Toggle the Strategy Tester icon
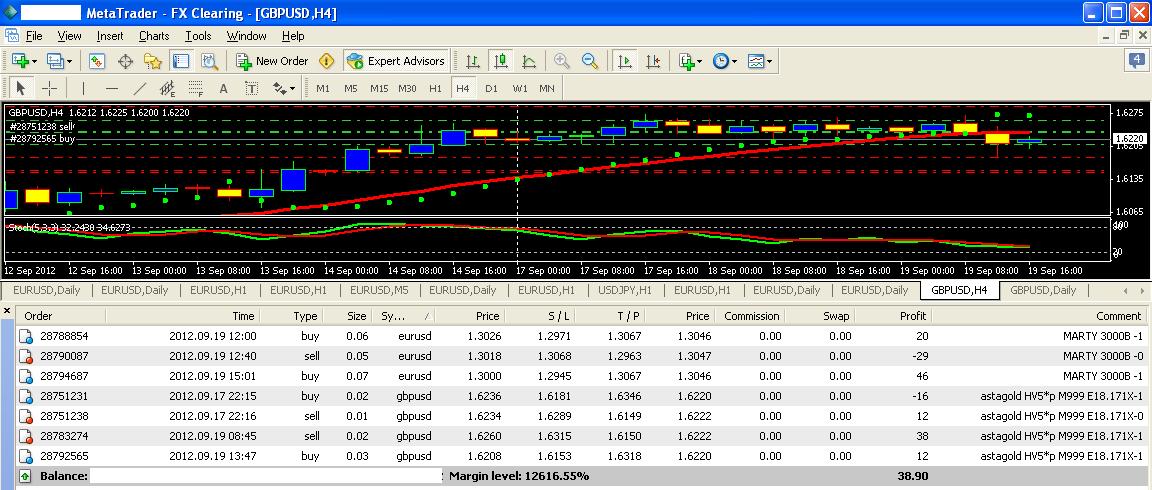The height and width of the screenshot is (490, 1152). click(x=209, y=61)
